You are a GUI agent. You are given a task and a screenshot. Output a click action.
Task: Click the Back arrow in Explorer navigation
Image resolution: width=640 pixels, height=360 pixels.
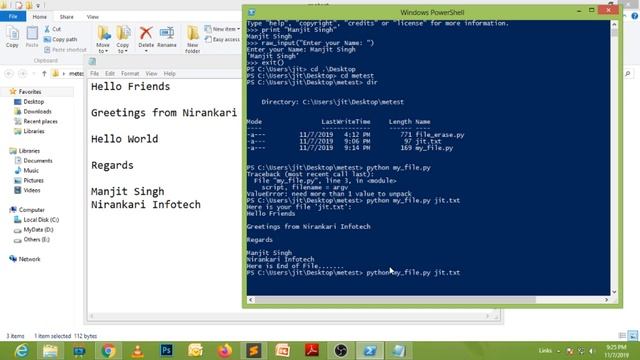9,73
